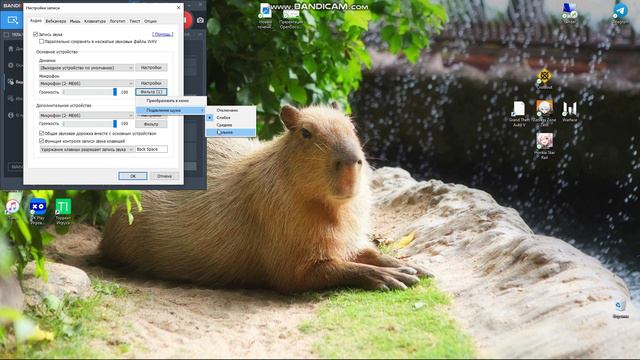Click the 'Отмена' cancel button
Screen dimensions: 640x360
164,176
